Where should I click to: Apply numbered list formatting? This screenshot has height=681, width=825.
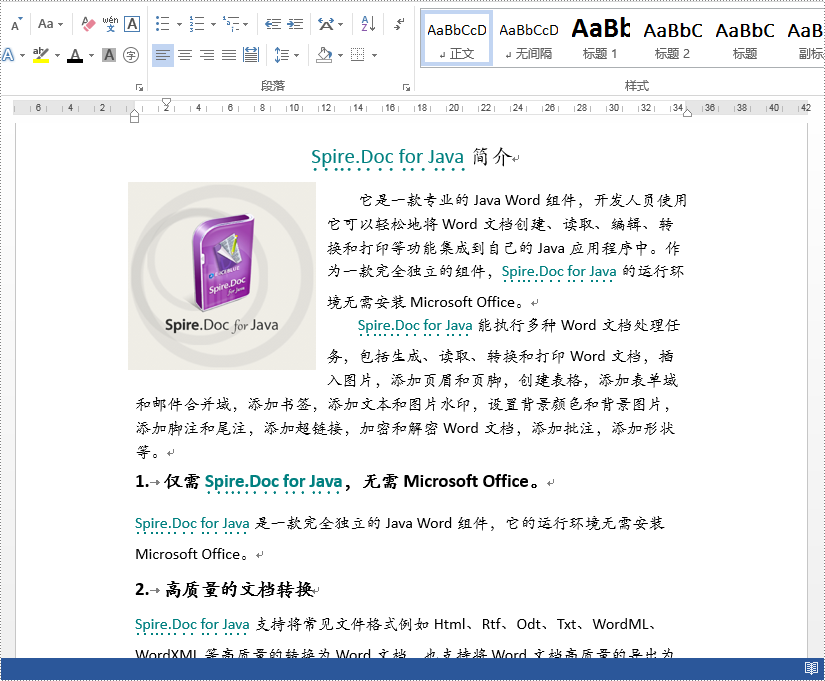pos(197,24)
